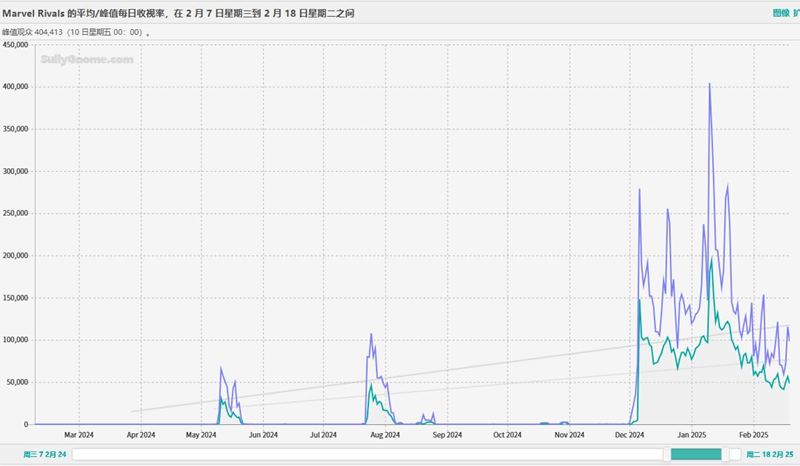Click the Mar 2024 x-axis label

(x=78, y=435)
